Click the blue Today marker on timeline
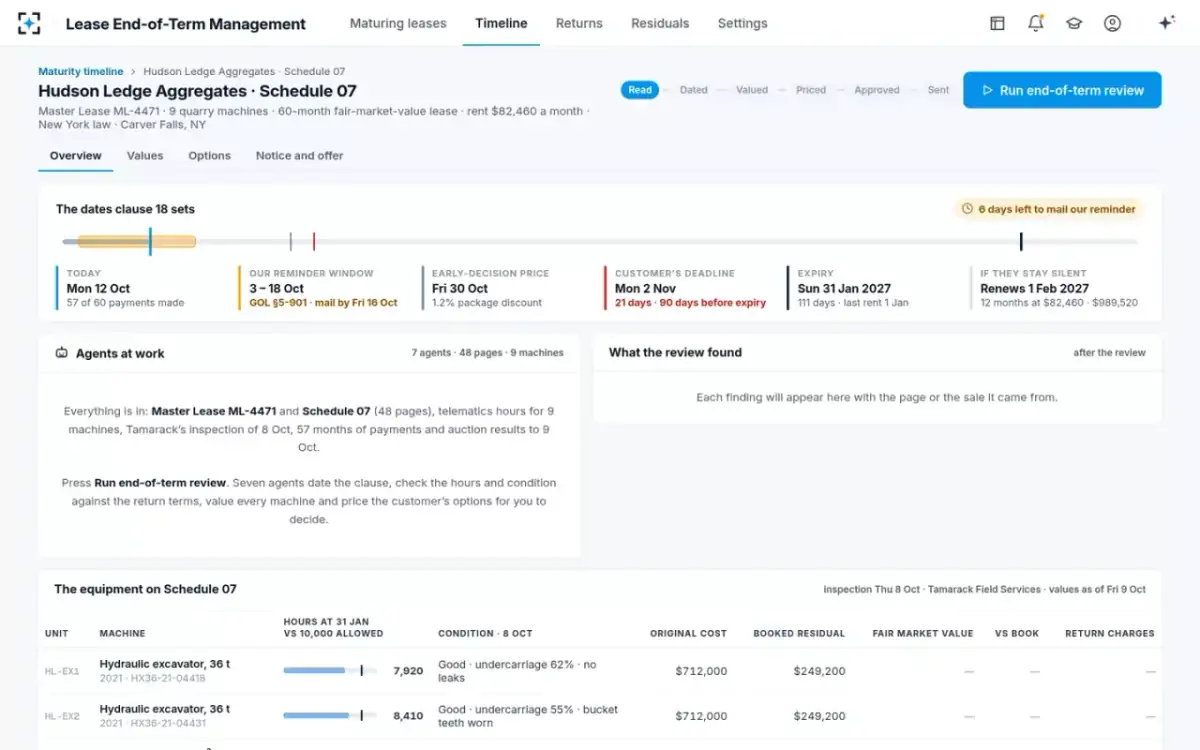 (x=150, y=241)
